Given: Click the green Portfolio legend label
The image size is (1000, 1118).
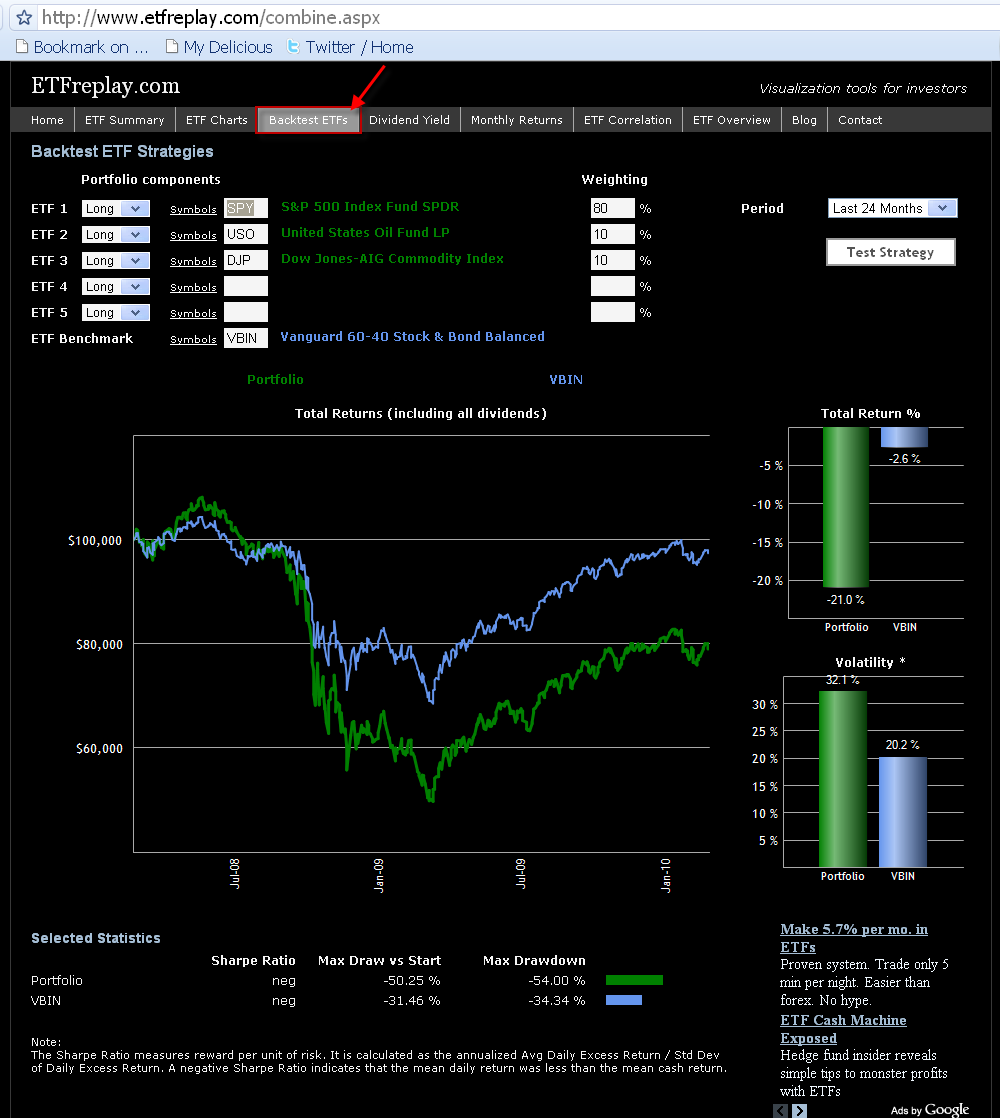Looking at the screenshot, I should 275,379.
